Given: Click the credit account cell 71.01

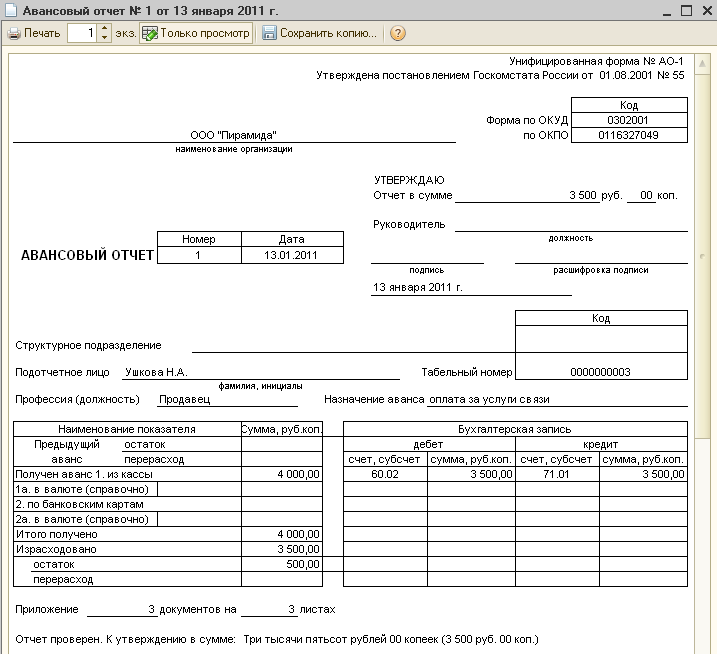Looking at the screenshot, I should pyautogui.click(x=558, y=474).
